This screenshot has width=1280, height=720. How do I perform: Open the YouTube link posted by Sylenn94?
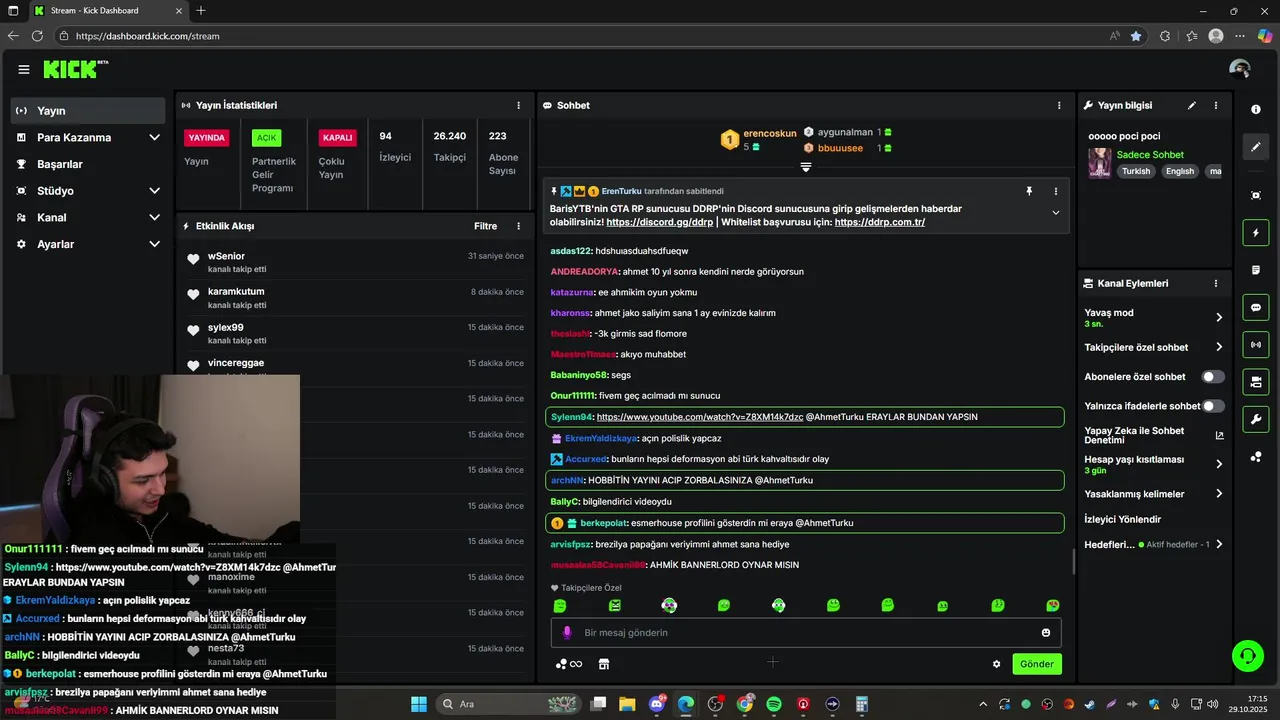700,417
